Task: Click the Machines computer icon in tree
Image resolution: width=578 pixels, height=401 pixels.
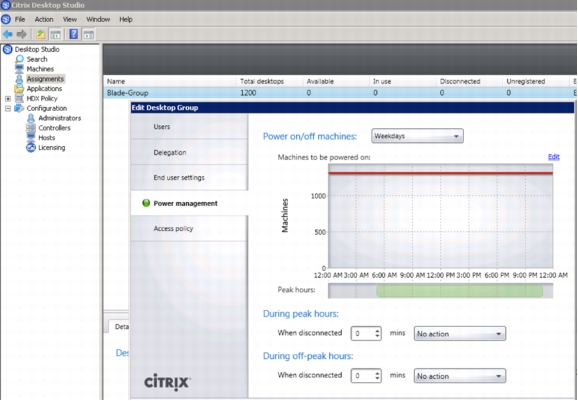Action: click(x=20, y=69)
